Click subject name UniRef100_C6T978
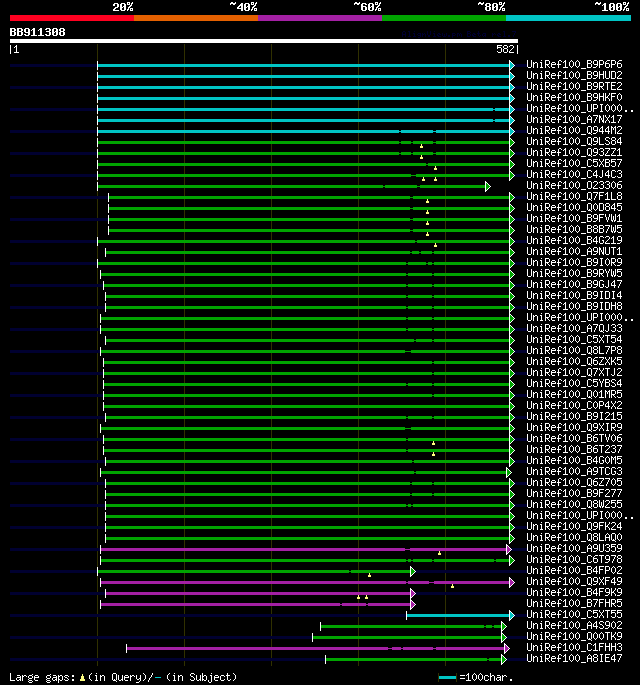640x685 pixels. click(x=574, y=560)
